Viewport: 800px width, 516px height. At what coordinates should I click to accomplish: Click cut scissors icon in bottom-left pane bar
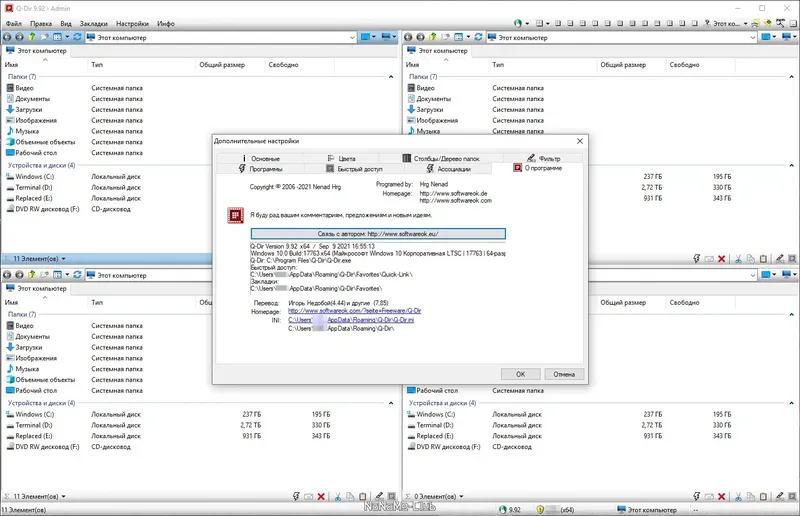pos(337,496)
